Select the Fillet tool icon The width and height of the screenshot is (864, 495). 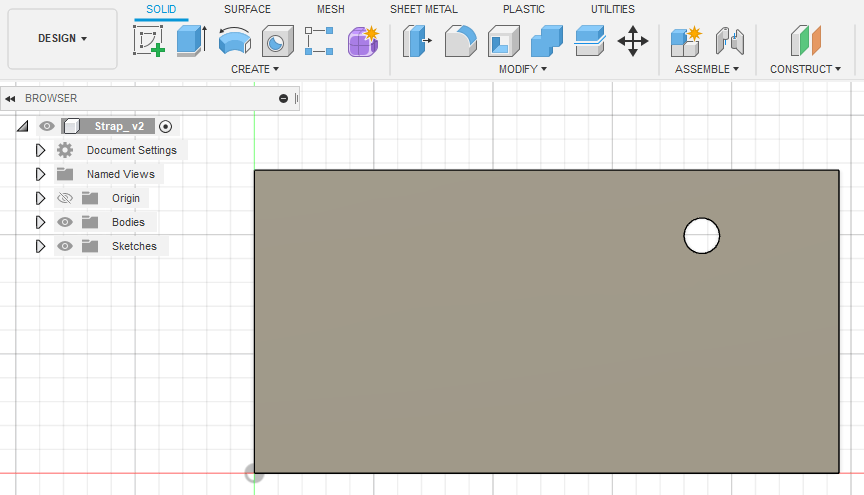click(460, 41)
